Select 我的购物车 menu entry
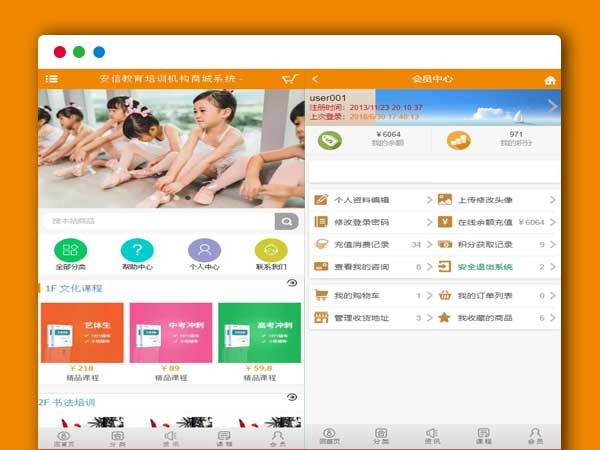600x450 pixels. pyautogui.click(x=370, y=295)
